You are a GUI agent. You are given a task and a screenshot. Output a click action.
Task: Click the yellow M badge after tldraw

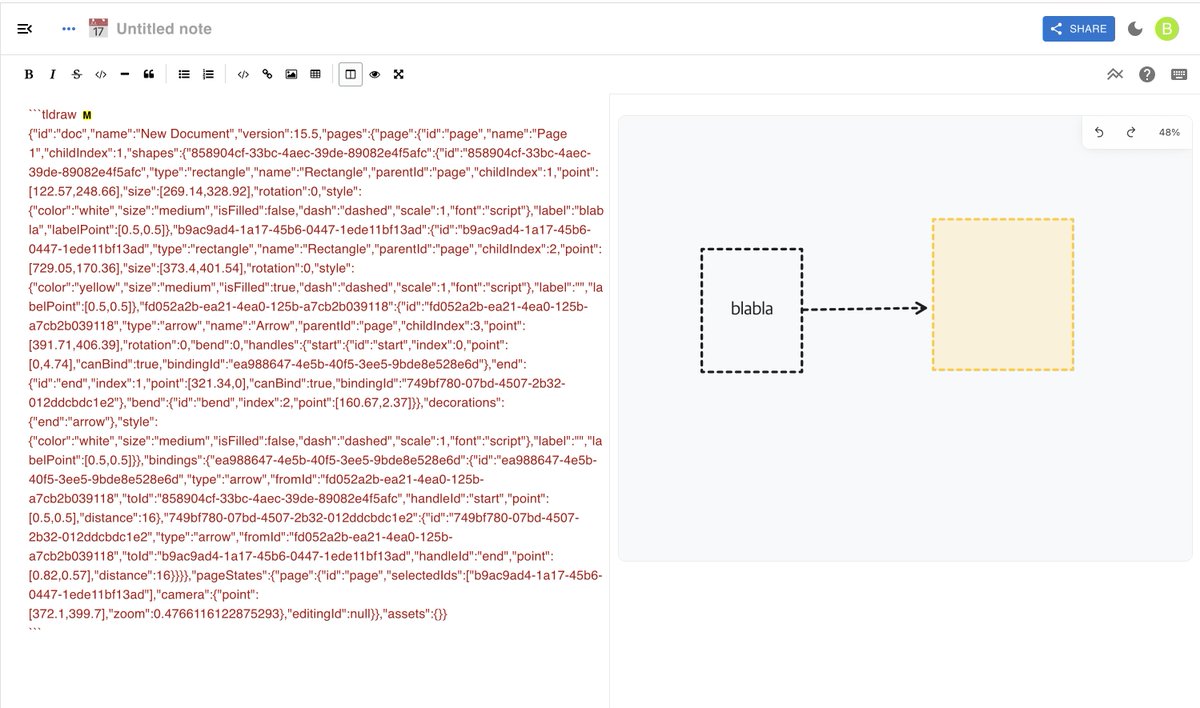point(86,116)
